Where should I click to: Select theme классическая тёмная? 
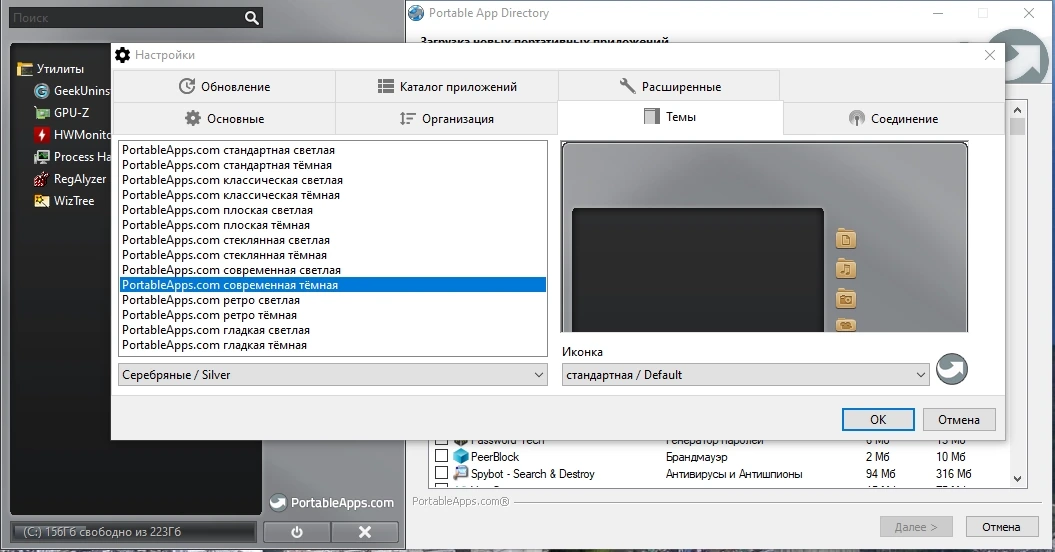332,195
